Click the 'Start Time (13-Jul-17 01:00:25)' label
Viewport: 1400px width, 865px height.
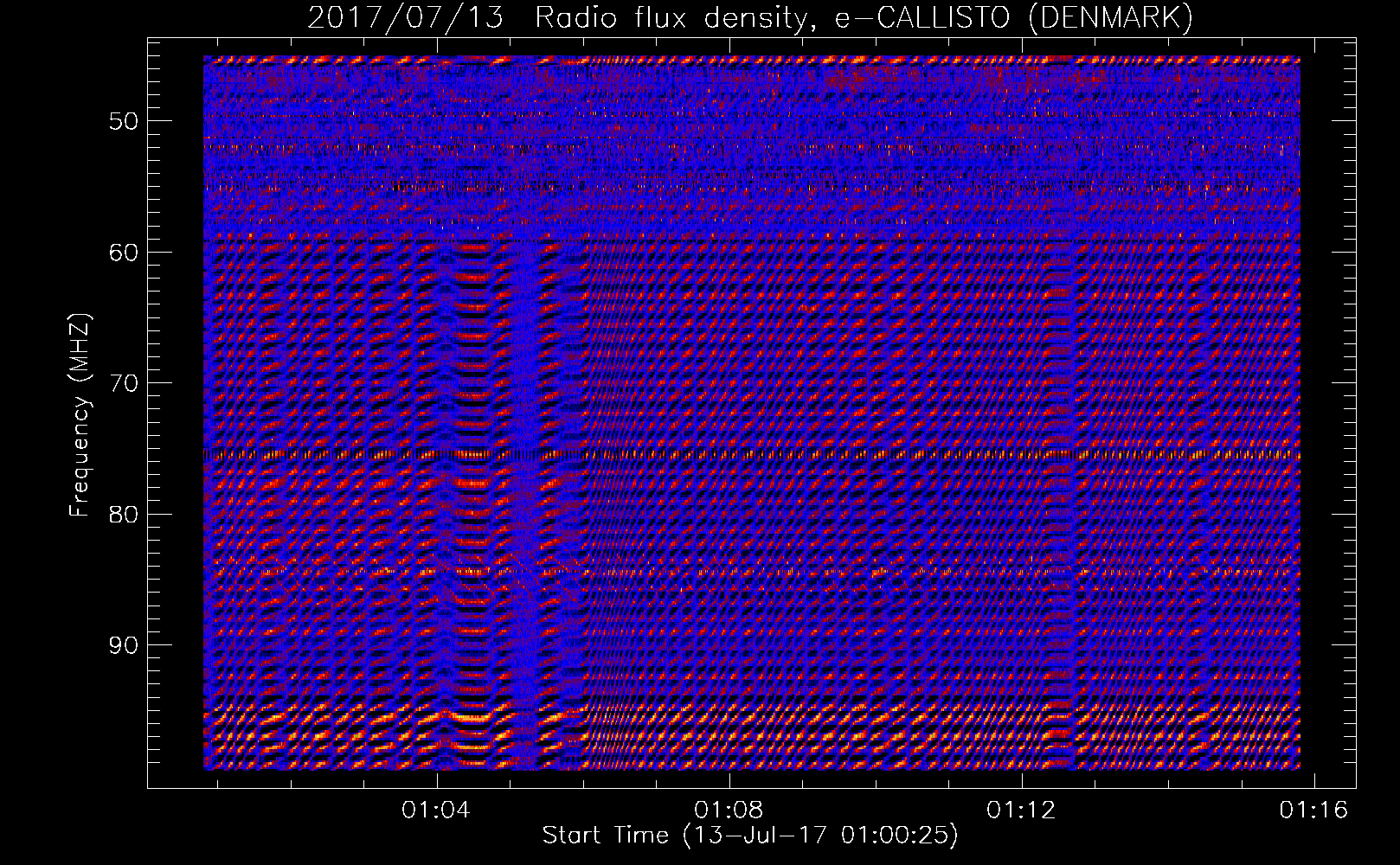click(x=750, y=836)
